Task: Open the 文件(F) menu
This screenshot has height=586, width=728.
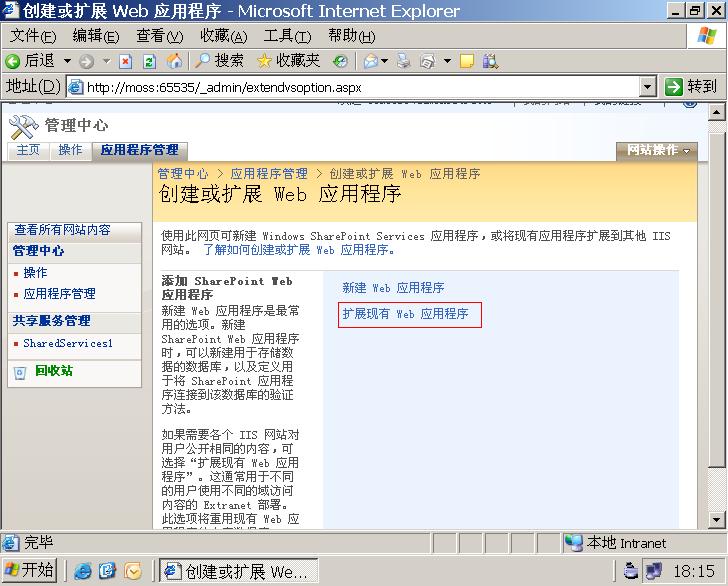Action: click(x=33, y=36)
